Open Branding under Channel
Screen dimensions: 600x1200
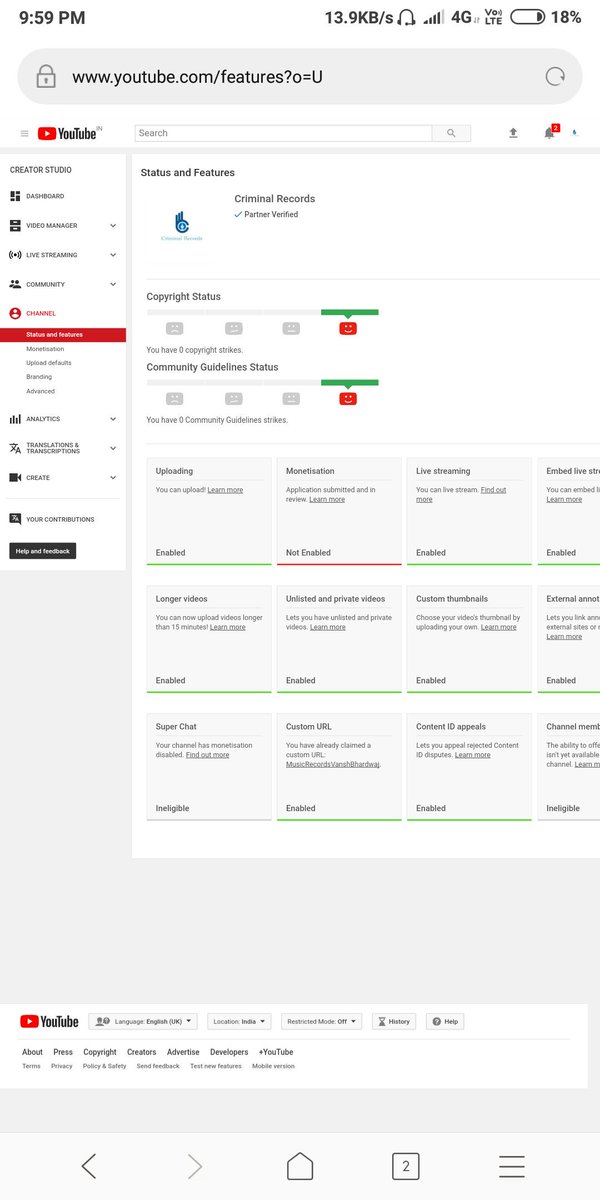[x=39, y=377]
